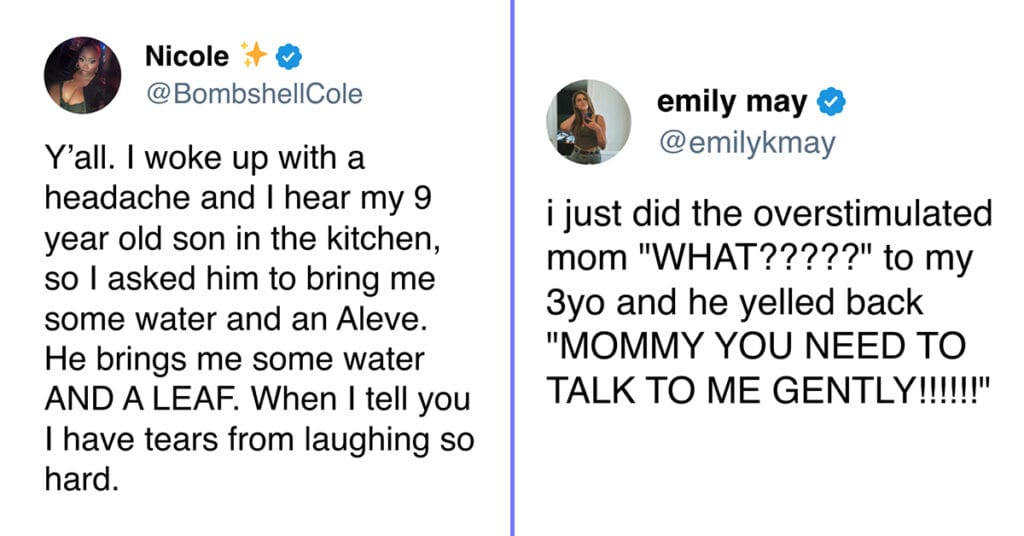Click the opening "Y'all." in Nicole's tweet
1024x536 pixels.
pos(74,159)
